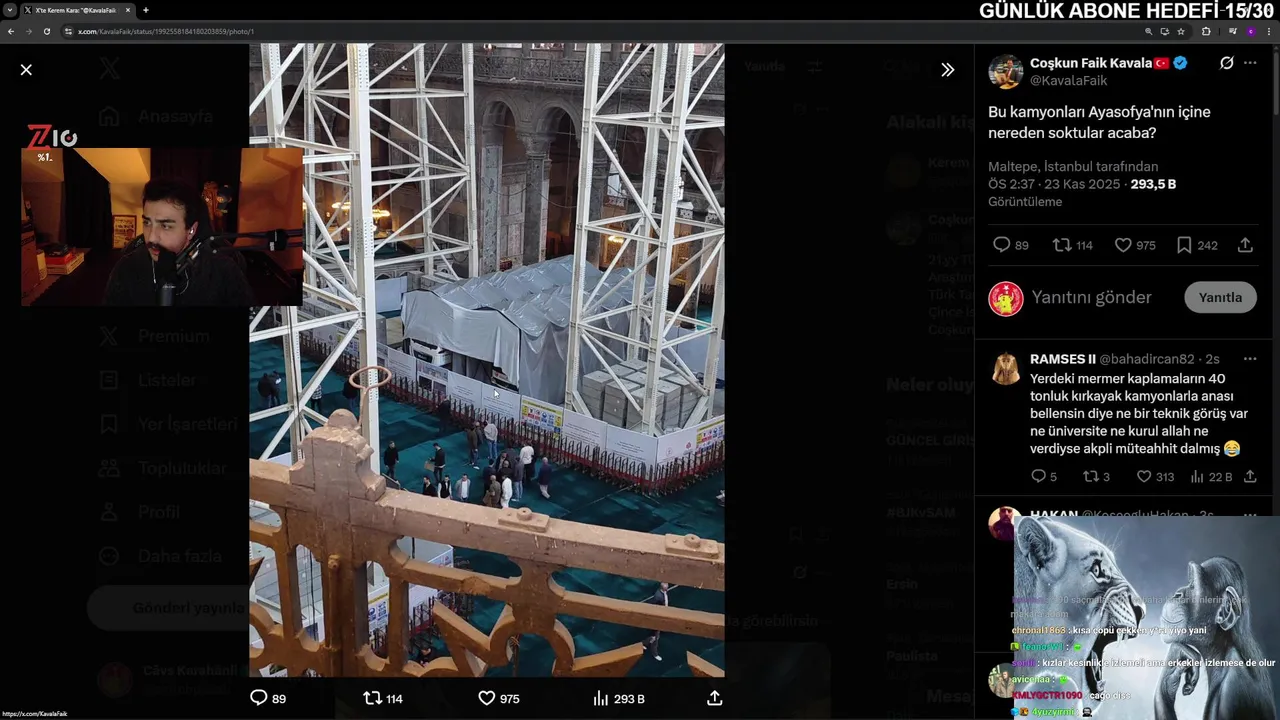Screen dimensions: 1280x720
Task: Open browser tab search dropdown
Action: [9, 10]
